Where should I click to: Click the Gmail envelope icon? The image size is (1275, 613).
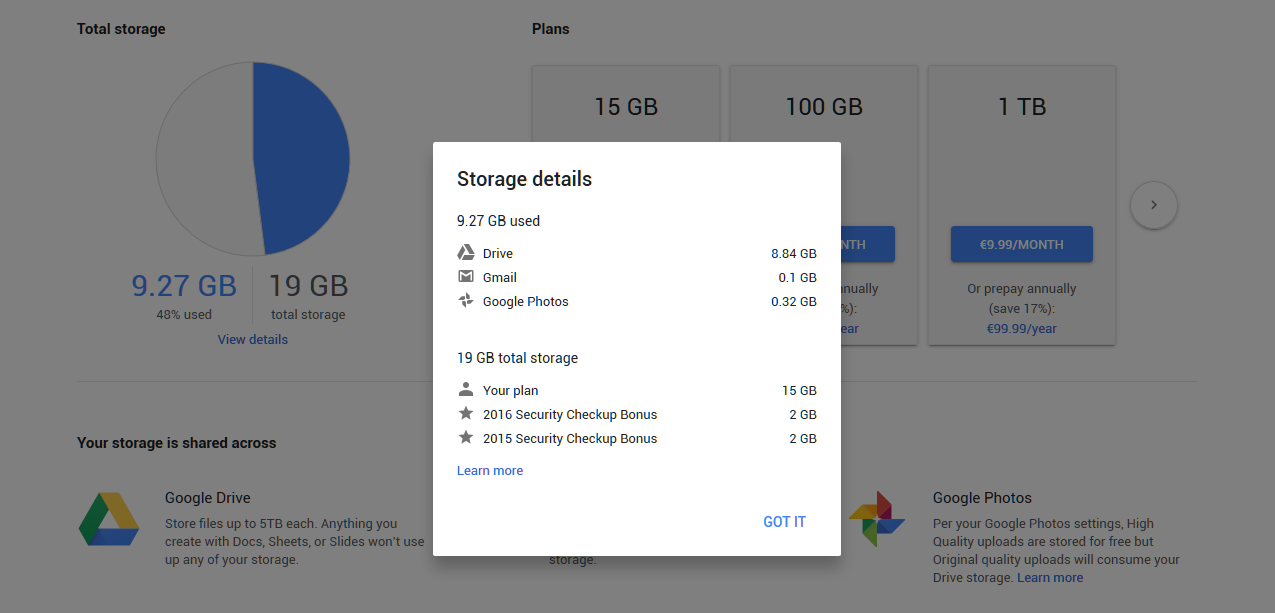click(466, 277)
